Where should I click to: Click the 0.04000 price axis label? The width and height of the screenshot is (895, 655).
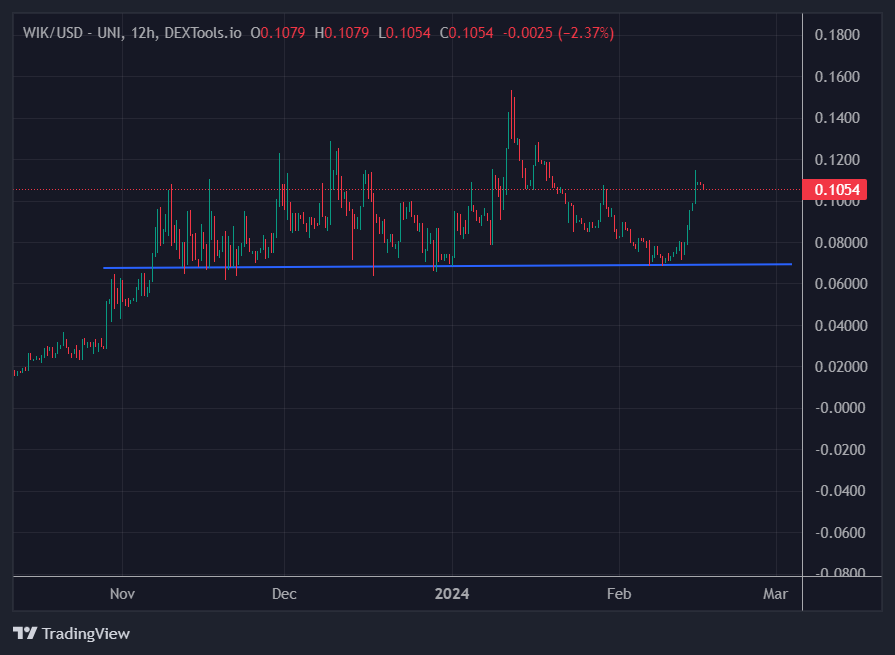[841, 325]
